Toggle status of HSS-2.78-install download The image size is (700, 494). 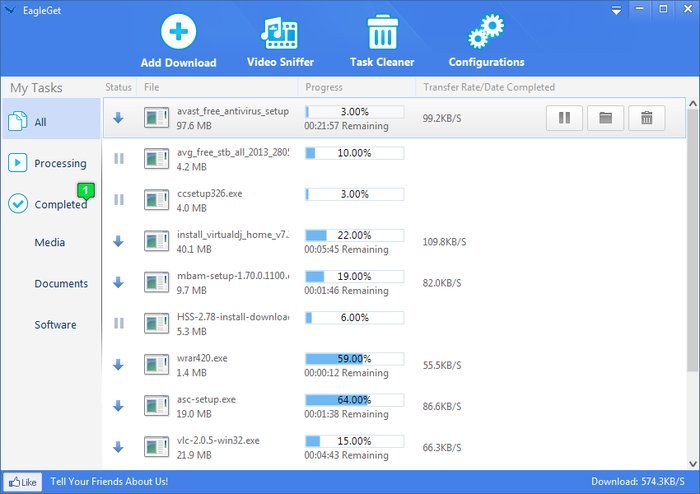(119, 323)
